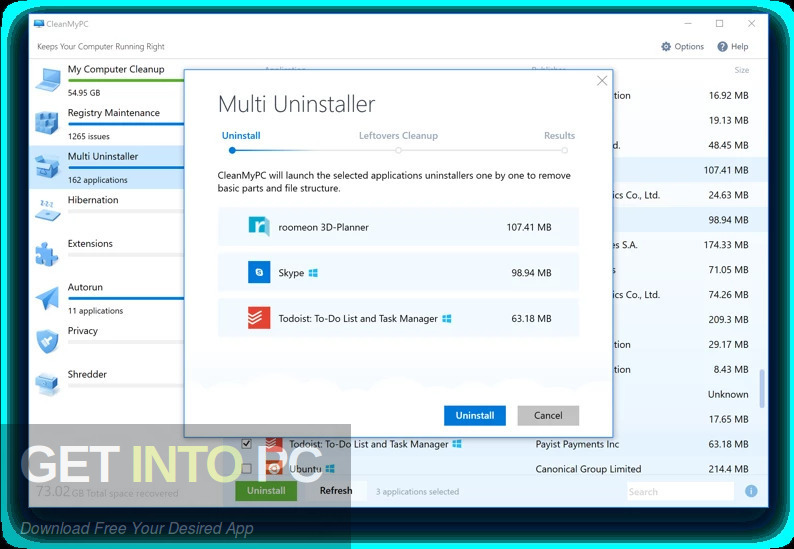Viewport: 794px width, 549px height.
Task: Click the 11 applications label under Autorun
Action: tap(95, 310)
